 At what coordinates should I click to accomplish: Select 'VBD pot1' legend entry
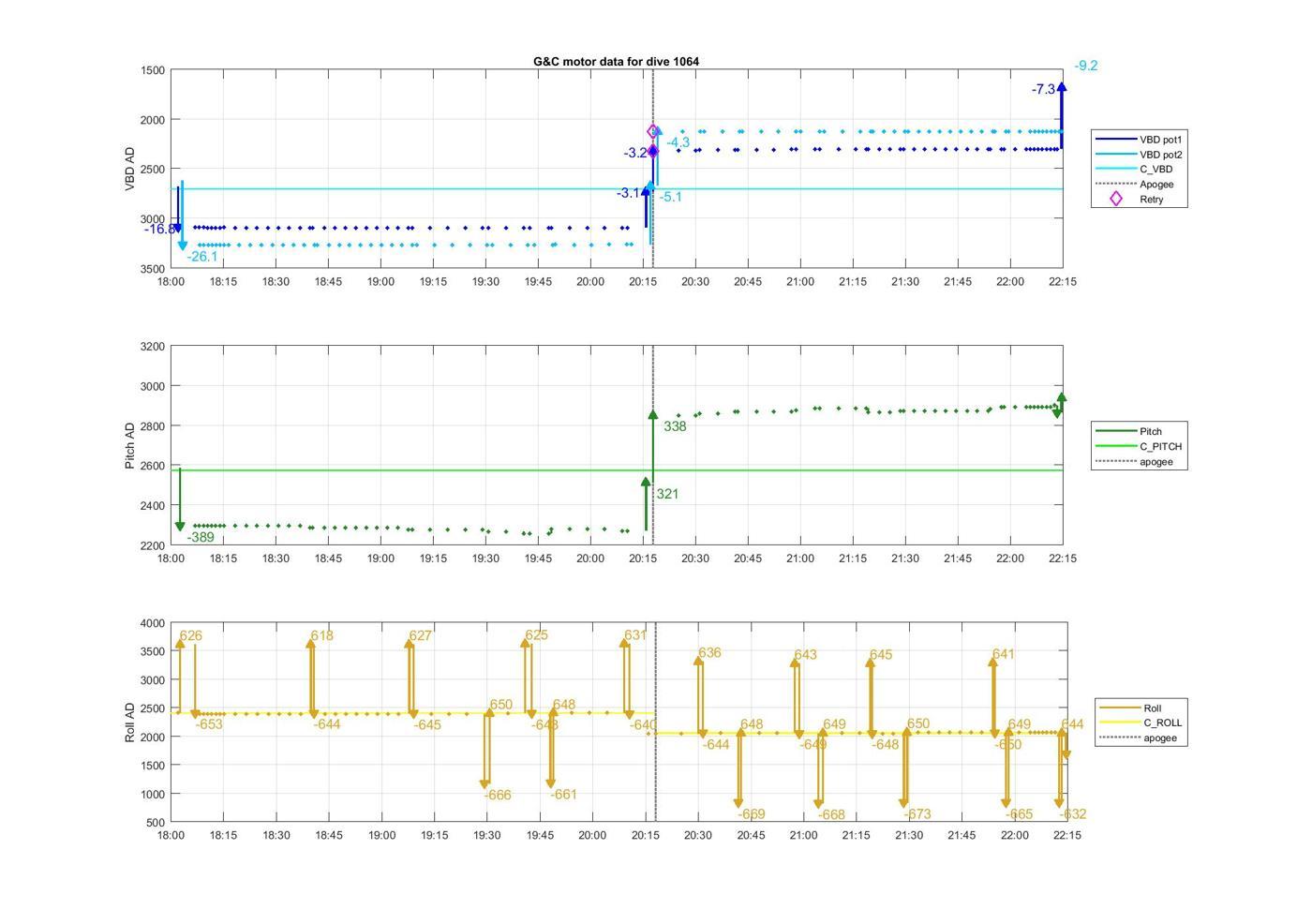pos(1140,140)
